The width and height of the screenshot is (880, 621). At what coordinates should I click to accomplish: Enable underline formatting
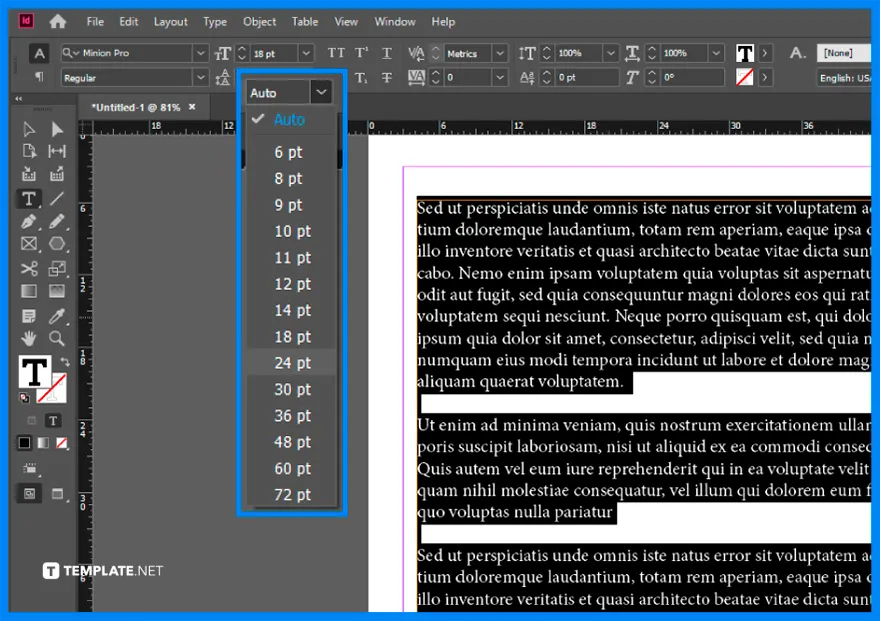coord(386,53)
